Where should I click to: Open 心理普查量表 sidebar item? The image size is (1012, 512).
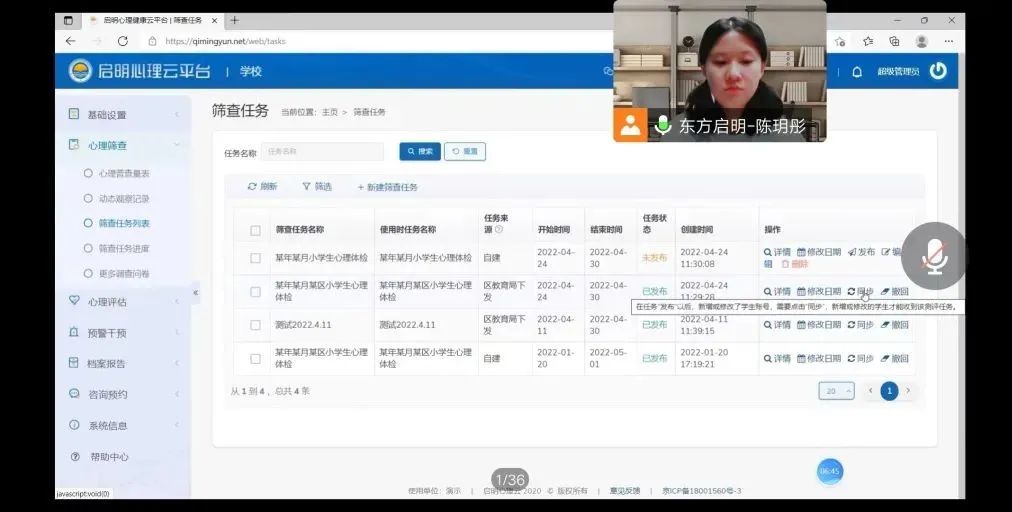[124, 173]
